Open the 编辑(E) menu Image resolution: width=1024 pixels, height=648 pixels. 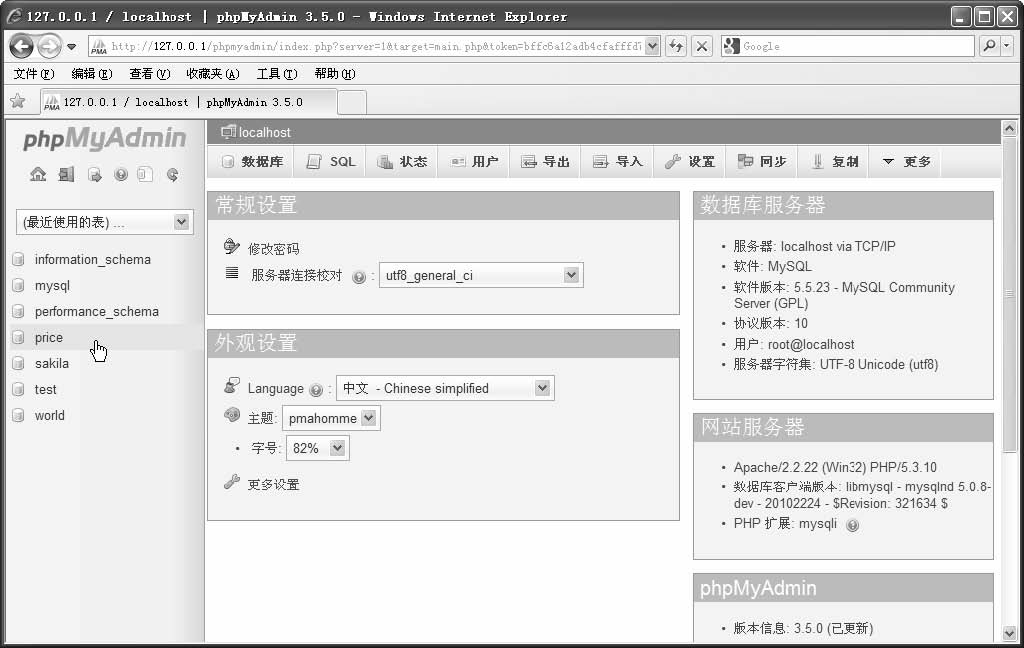tap(91, 74)
